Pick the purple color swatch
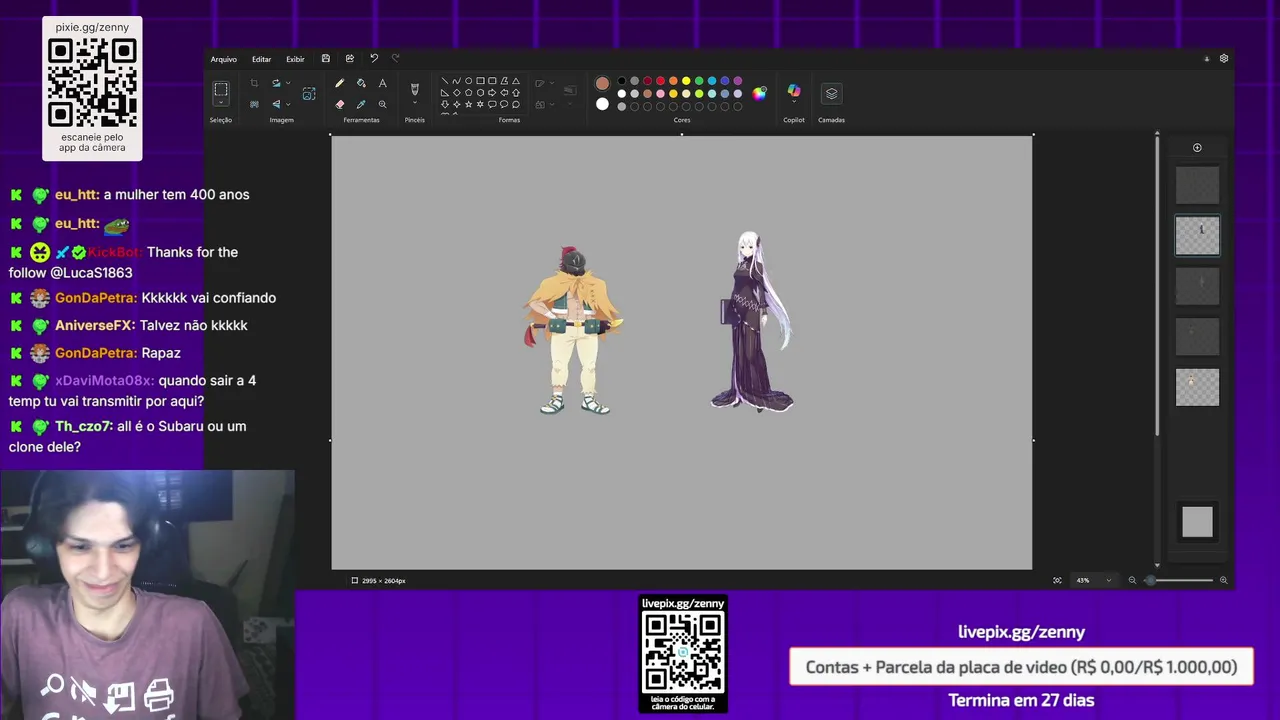Image resolution: width=1280 pixels, height=720 pixels. tap(738, 81)
